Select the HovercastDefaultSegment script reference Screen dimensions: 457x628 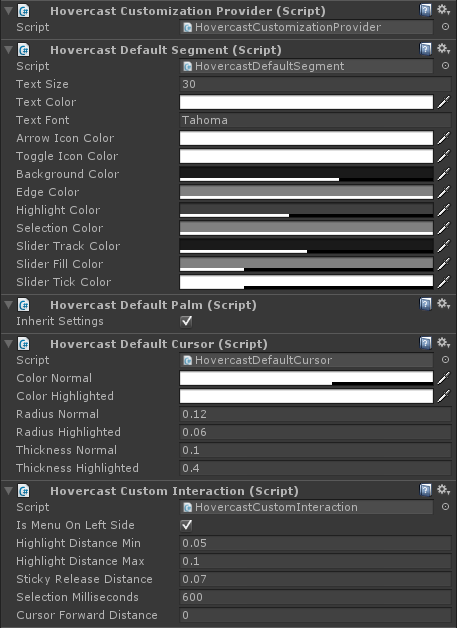click(x=306, y=66)
